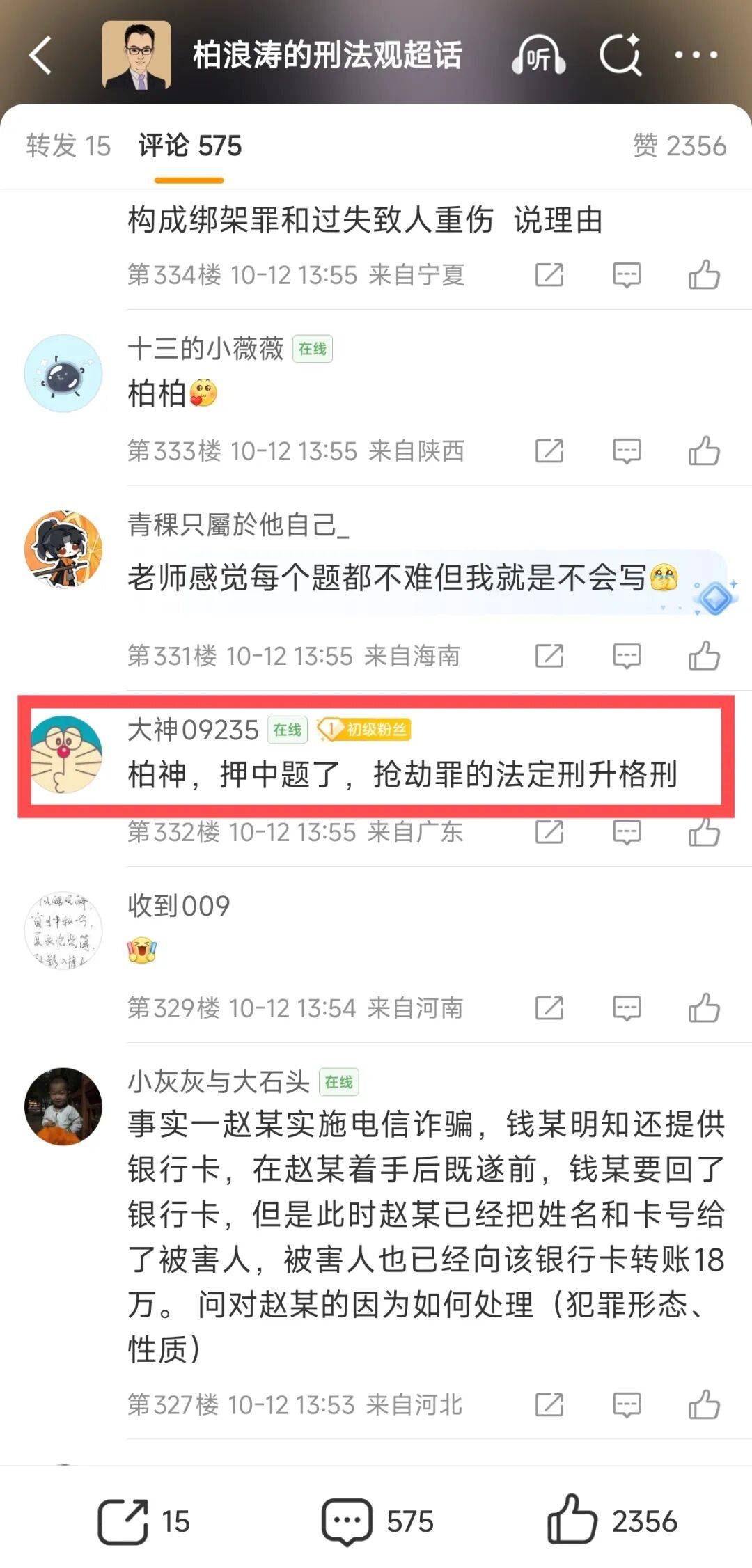Open the 柏浪涛的刑法观超话 title link

coord(327,55)
